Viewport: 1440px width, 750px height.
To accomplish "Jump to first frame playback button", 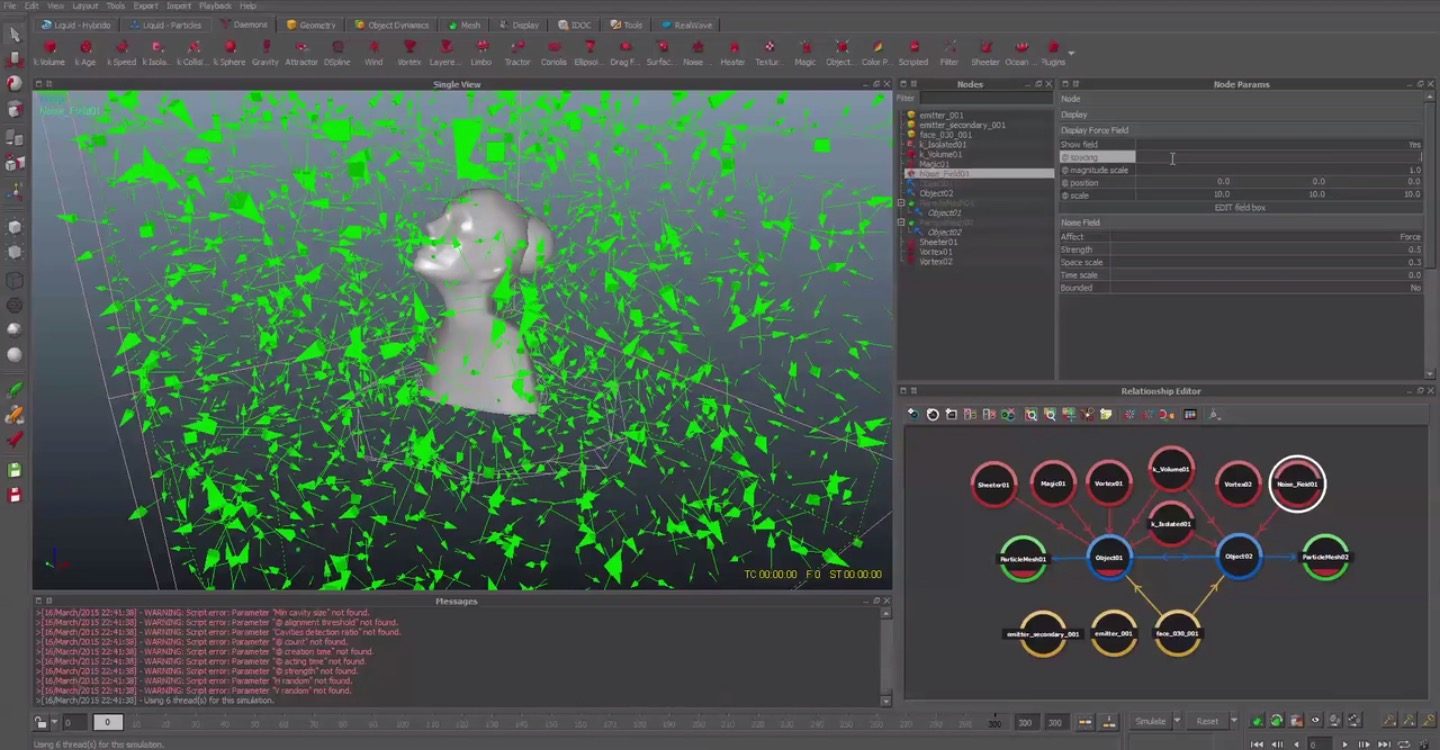I will (x=1259, y=744).
